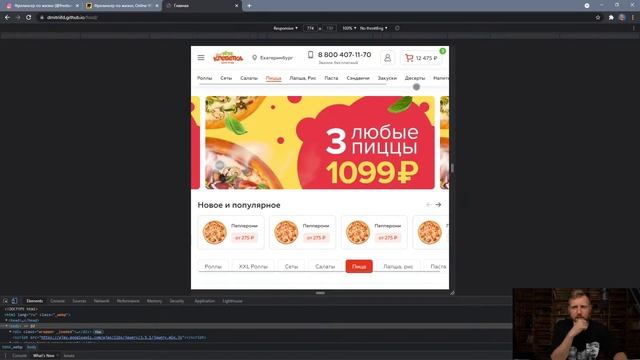Switch to the second browser tab
This screenshot has height=360, width=640.
pyautogui.click(x=122, y=6)
